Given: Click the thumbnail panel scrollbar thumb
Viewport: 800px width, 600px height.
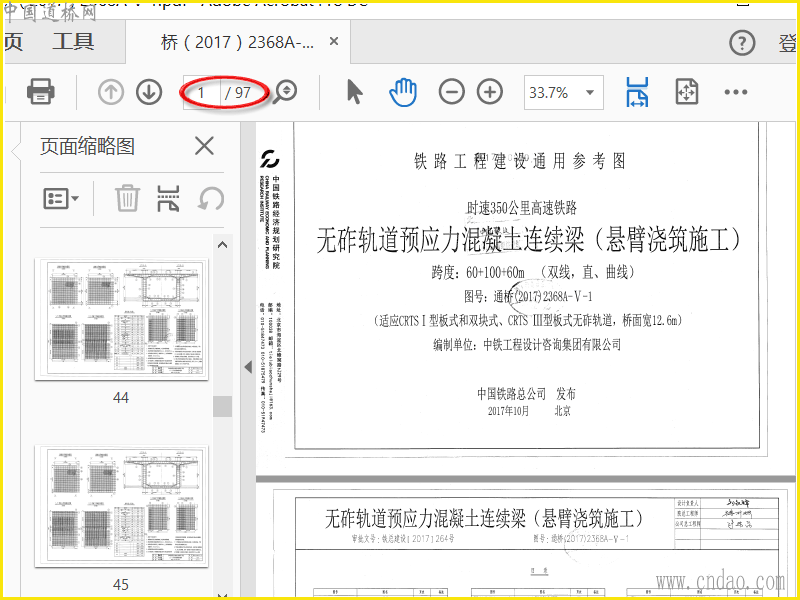Looking at the screenshot, I should point(222,407).
